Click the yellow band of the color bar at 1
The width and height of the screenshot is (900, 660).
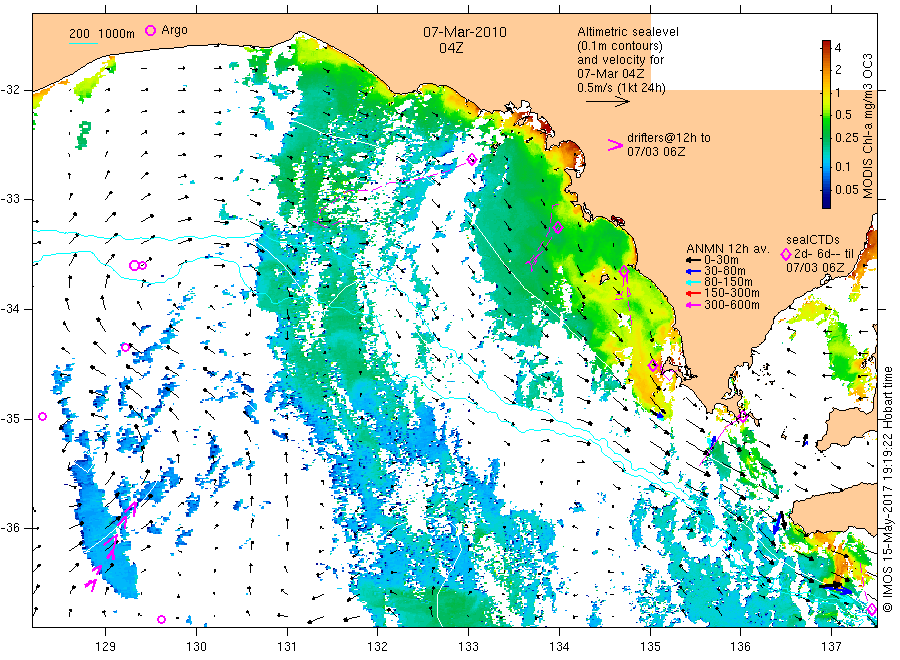(x=826, y=93)
